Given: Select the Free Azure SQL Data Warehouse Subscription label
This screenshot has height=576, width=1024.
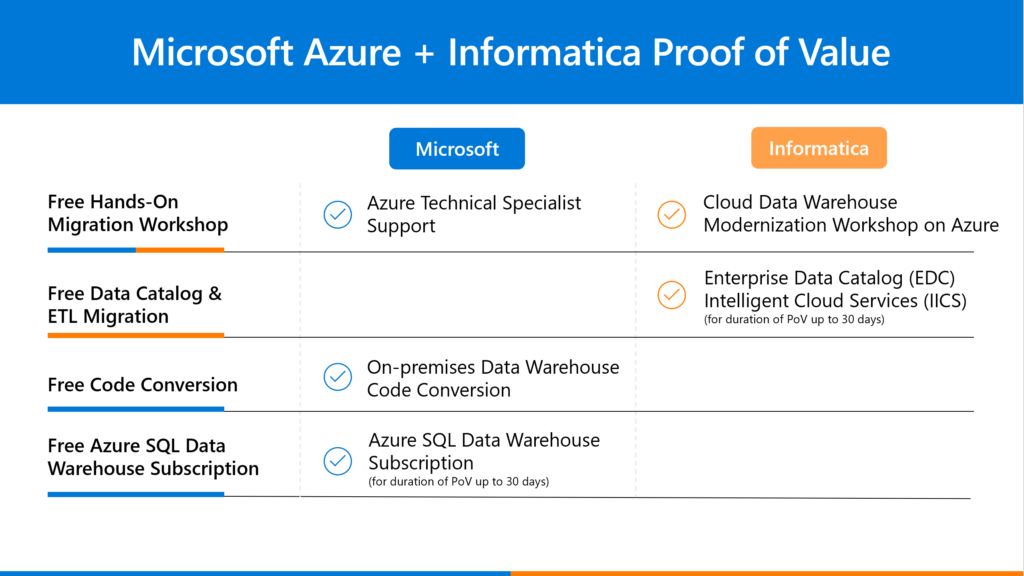Looking at the screenshot, I should (153, 457).
